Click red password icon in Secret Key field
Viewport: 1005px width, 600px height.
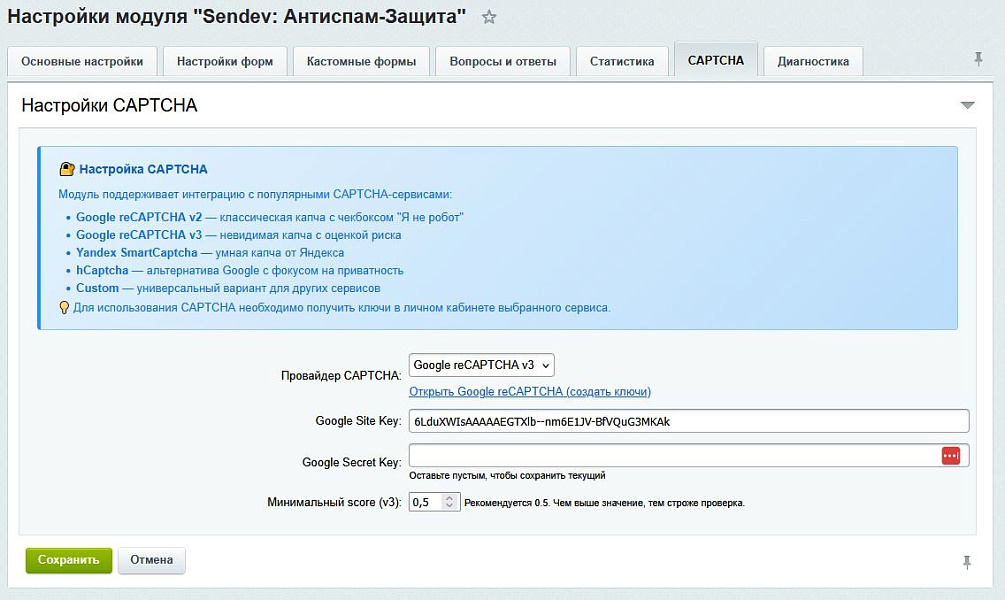[x=950, y=456]
